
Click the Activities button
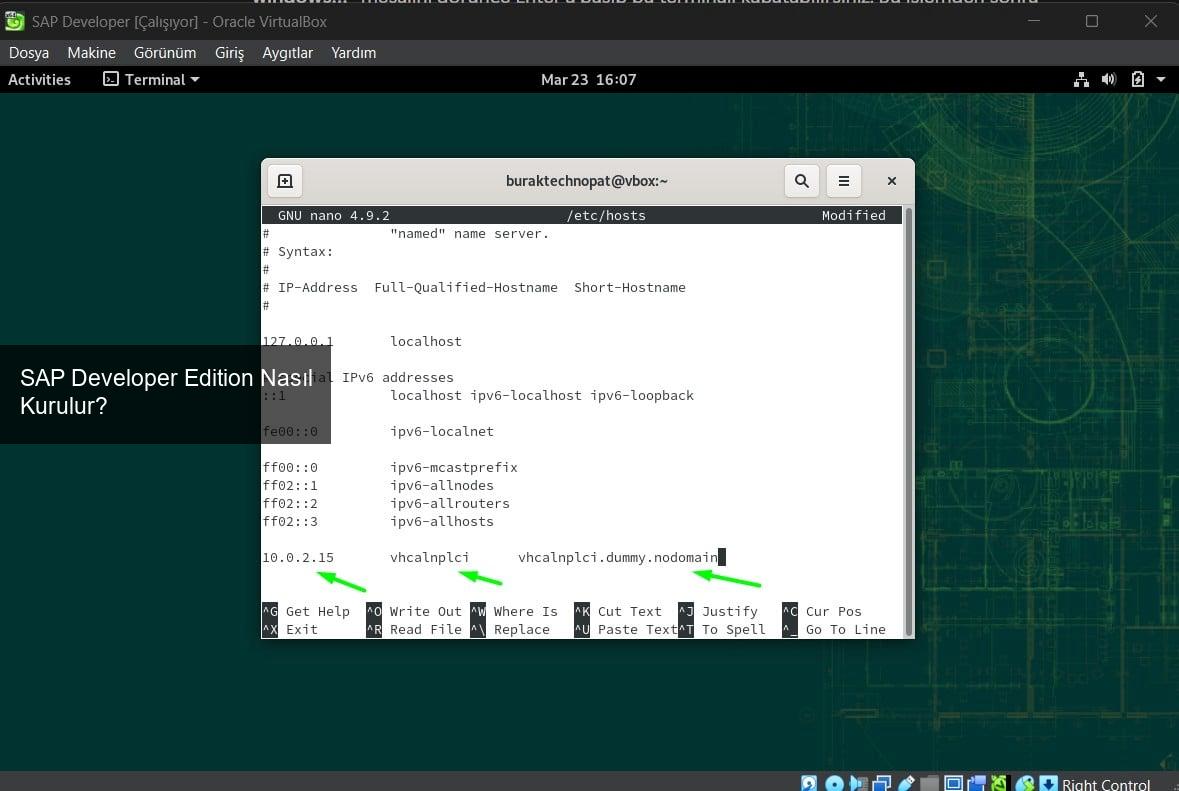(39, 80)
